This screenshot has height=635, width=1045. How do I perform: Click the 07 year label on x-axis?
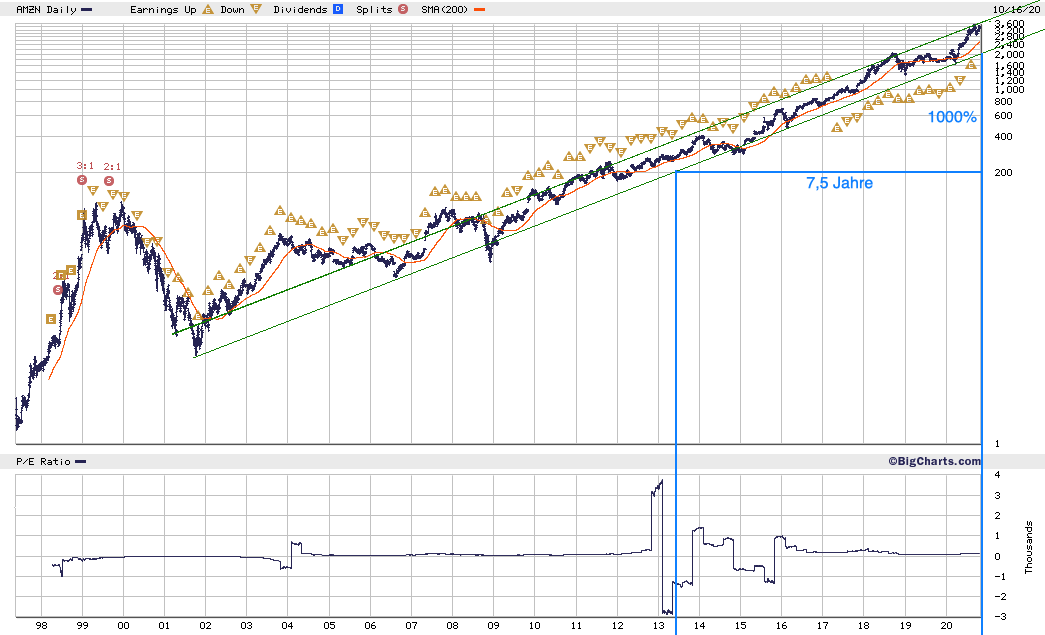pos(411,626)
